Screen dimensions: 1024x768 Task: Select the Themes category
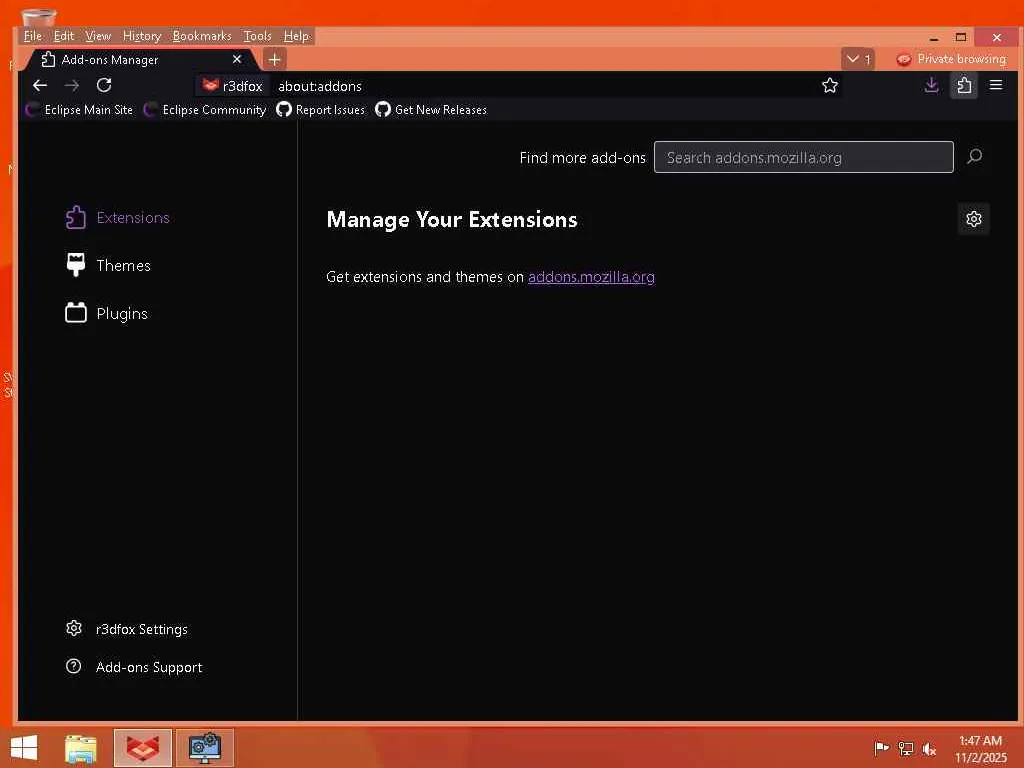coord(108,265)
